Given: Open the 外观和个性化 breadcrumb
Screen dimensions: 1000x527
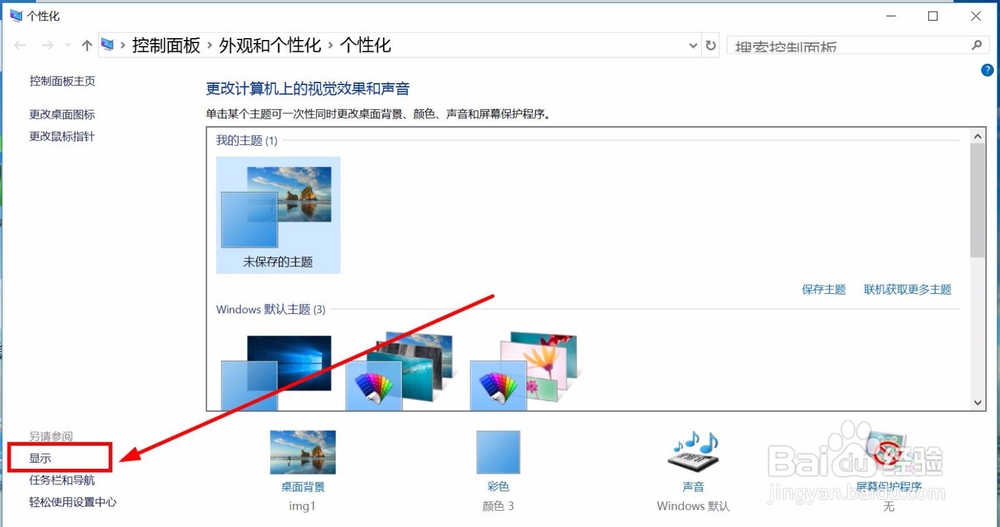Looking at the screenshot, I should click(270, 45).
